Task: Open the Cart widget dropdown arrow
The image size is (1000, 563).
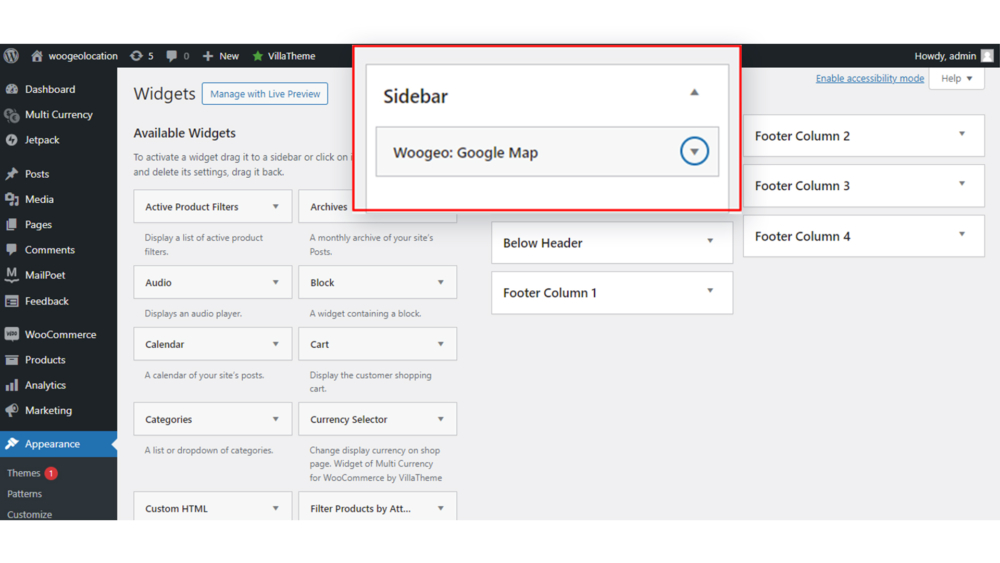Action: [x=440, y=344]
